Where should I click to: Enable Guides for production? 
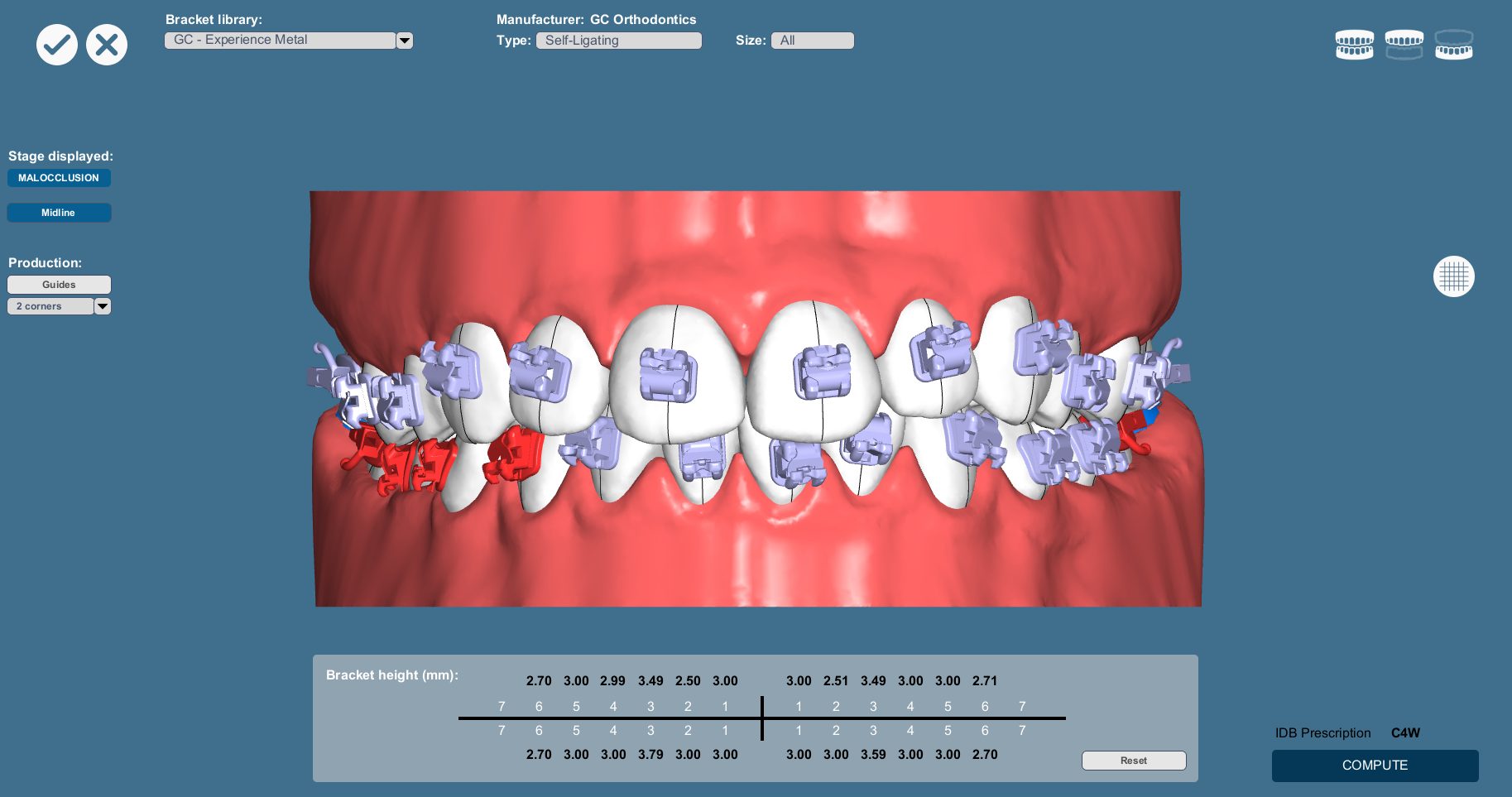click(x=59, y=284)
